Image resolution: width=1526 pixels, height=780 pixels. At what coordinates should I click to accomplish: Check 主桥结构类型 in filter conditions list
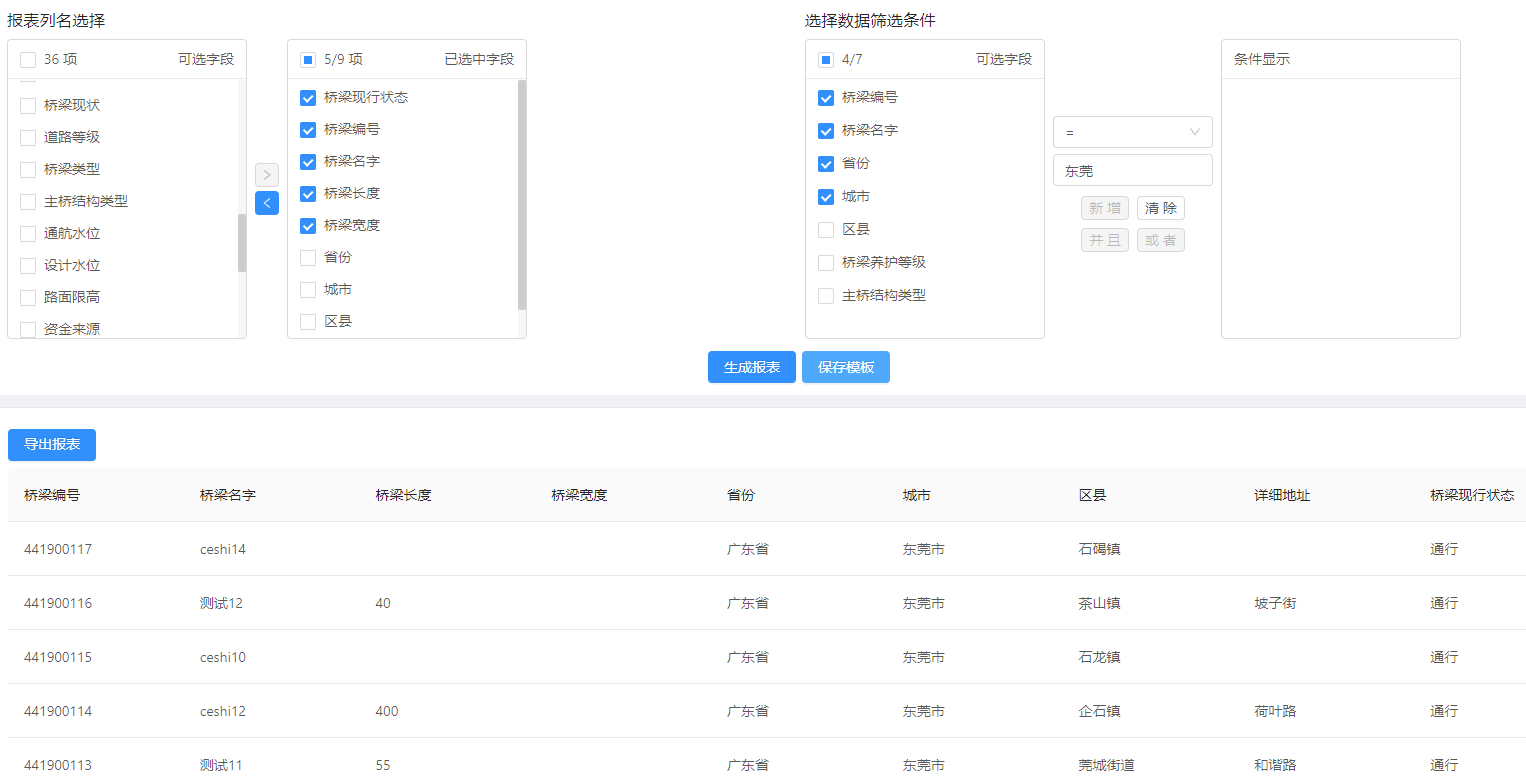click(x=826, y=296)
